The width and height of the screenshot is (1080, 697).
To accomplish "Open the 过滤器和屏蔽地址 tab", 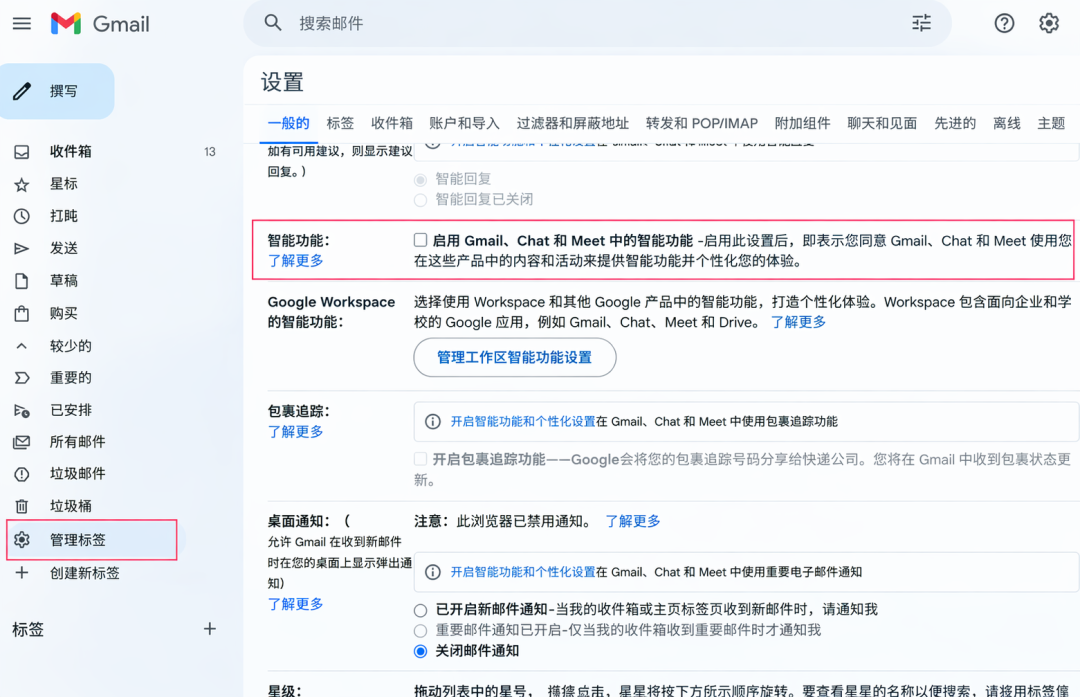I will [x=572, y=123].
